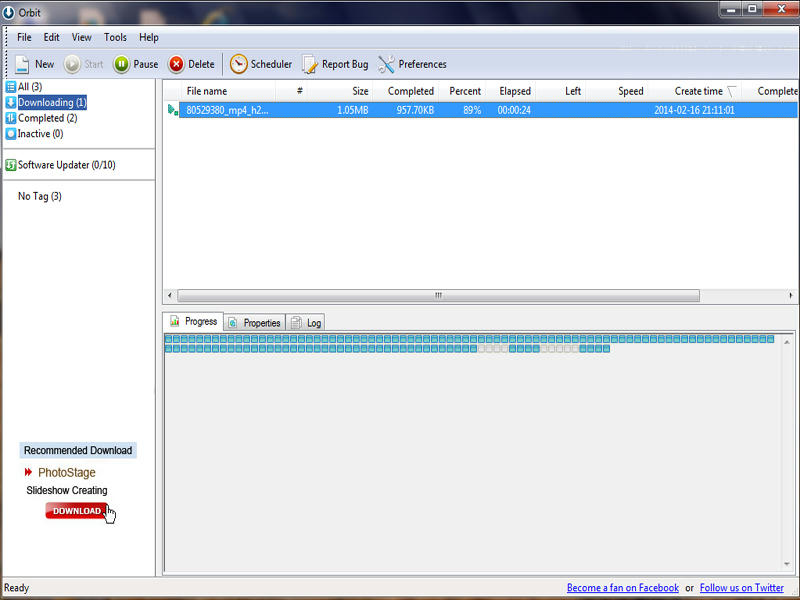Switch to the Progress tab
800x600 pixels.
pyautogui.click(x=193, y=321)
